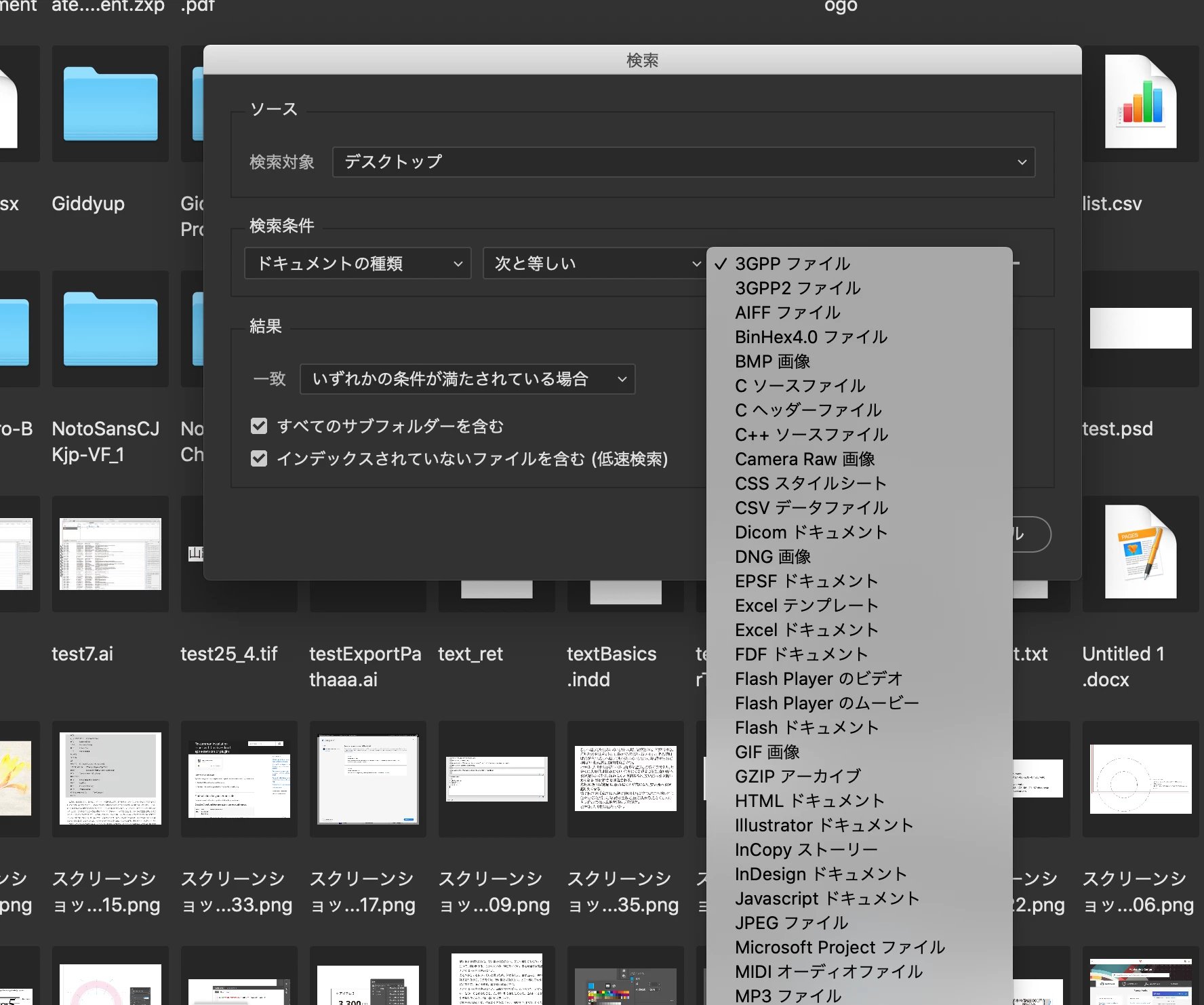Open screenshot thumbnail ending in 15.png
This screenshot has width=1204, height=1005.
point(111,779)
